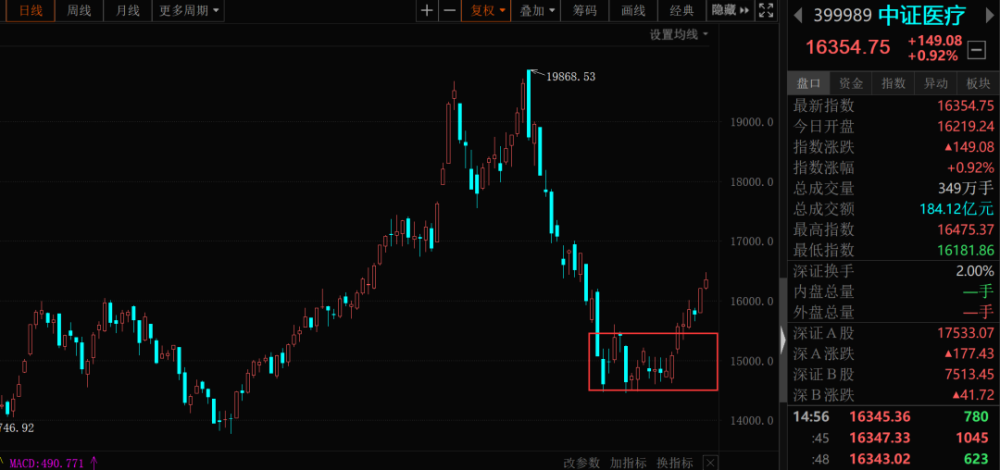The width and height of the screenshot is (1000, 470).
Task: Collapse the right quote panel arrow
Action: pyautogui.click(x=784, y=340)
